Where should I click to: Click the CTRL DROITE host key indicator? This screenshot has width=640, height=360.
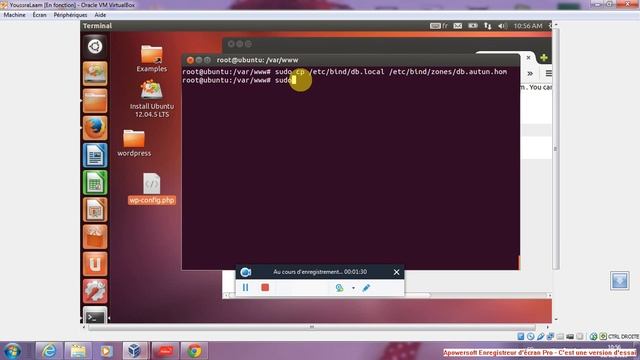[x=623, y=337]
